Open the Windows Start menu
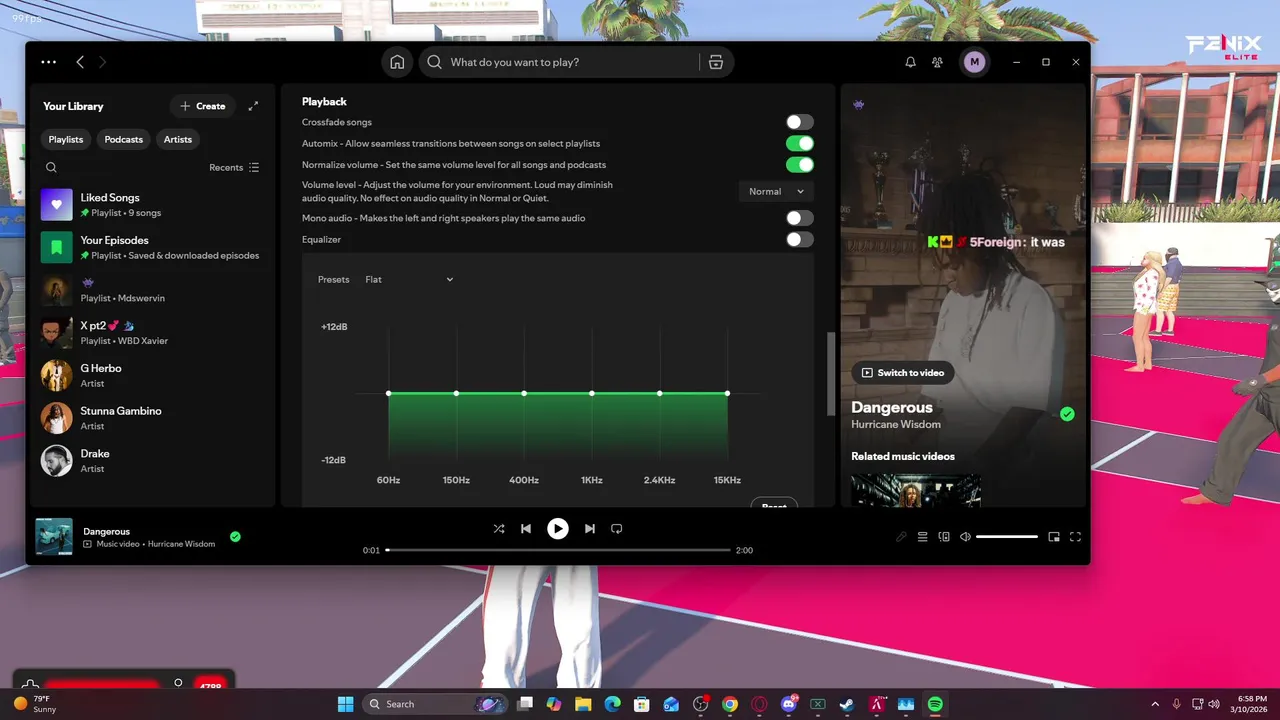This screenshot has width=1280, height=720. pyautogui.click(x=345, y=704)
